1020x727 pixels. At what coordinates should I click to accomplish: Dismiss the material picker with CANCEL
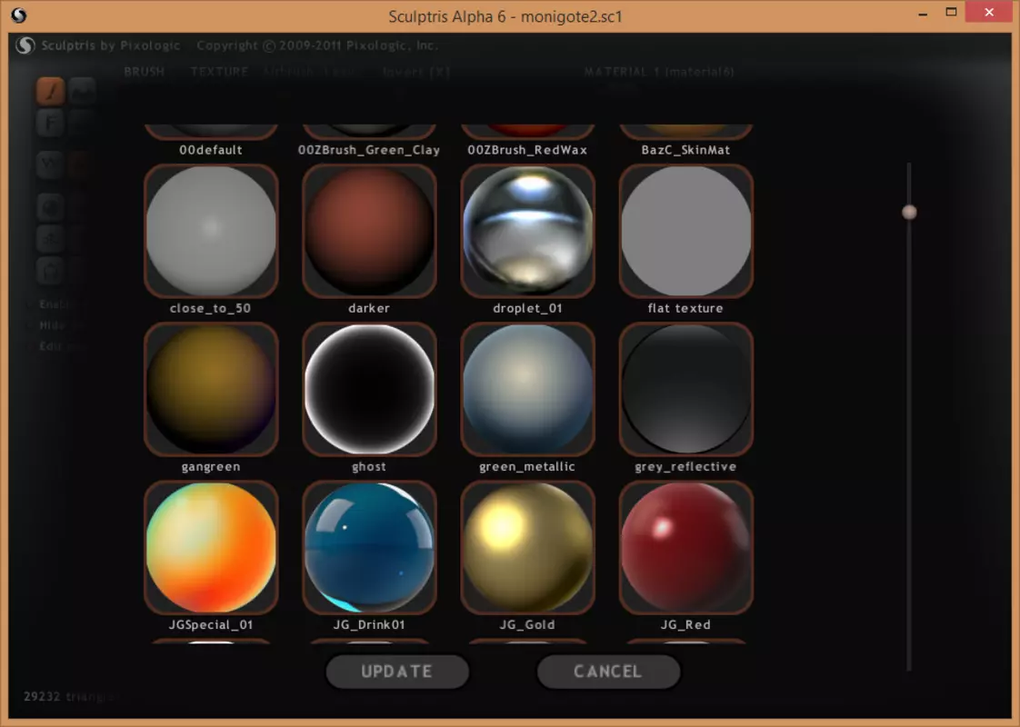point(608,671)
